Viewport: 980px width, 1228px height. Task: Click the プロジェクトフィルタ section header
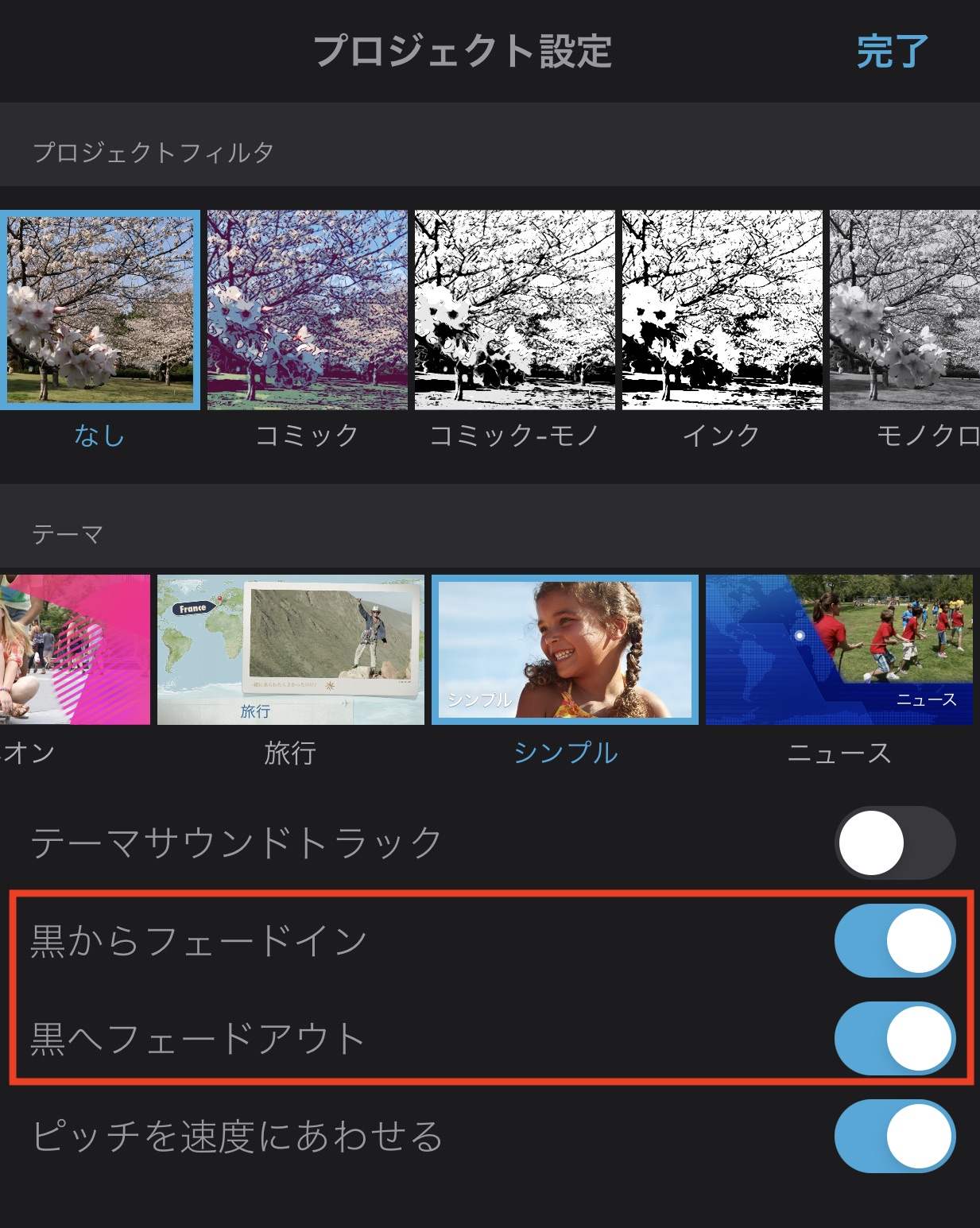(153, 151)
